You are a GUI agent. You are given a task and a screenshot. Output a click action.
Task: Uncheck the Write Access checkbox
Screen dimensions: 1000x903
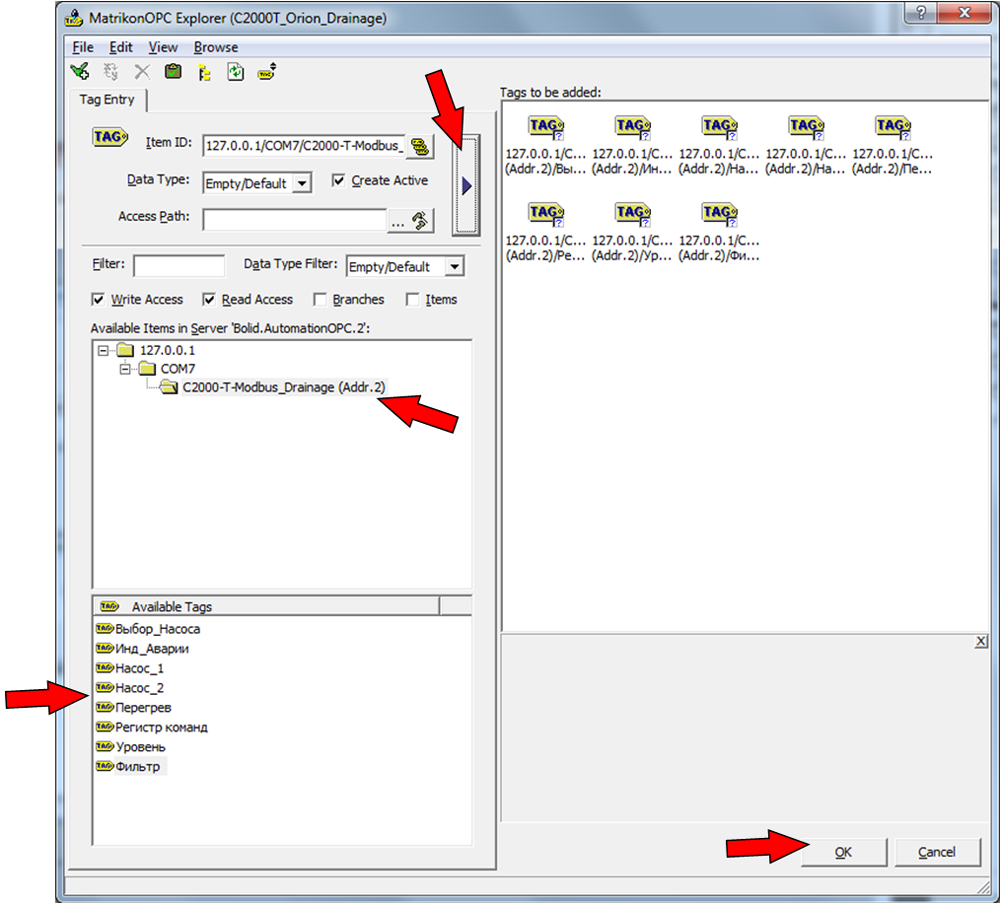point(98,300)
